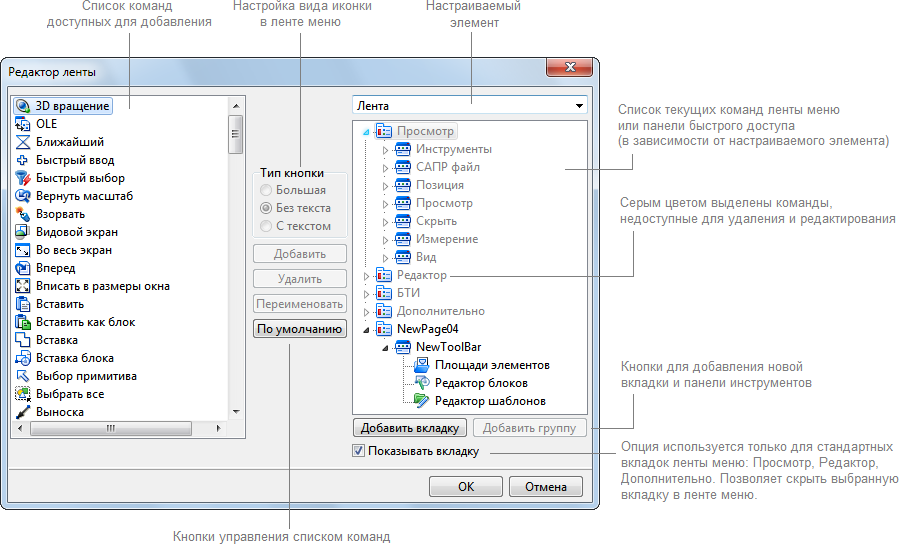Click the Вперед command icon
This screenshot has width=899, height=544.
pos(22,268)
